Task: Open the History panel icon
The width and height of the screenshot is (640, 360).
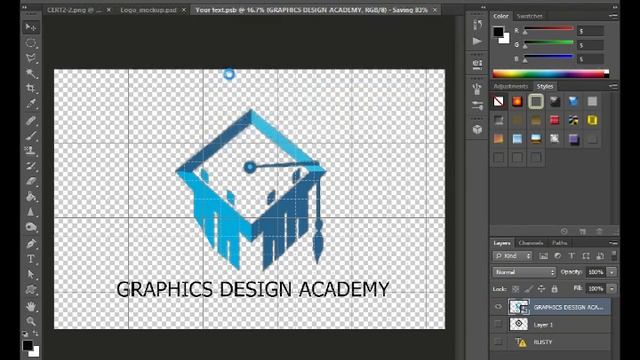Action: (x=477, y=25)
